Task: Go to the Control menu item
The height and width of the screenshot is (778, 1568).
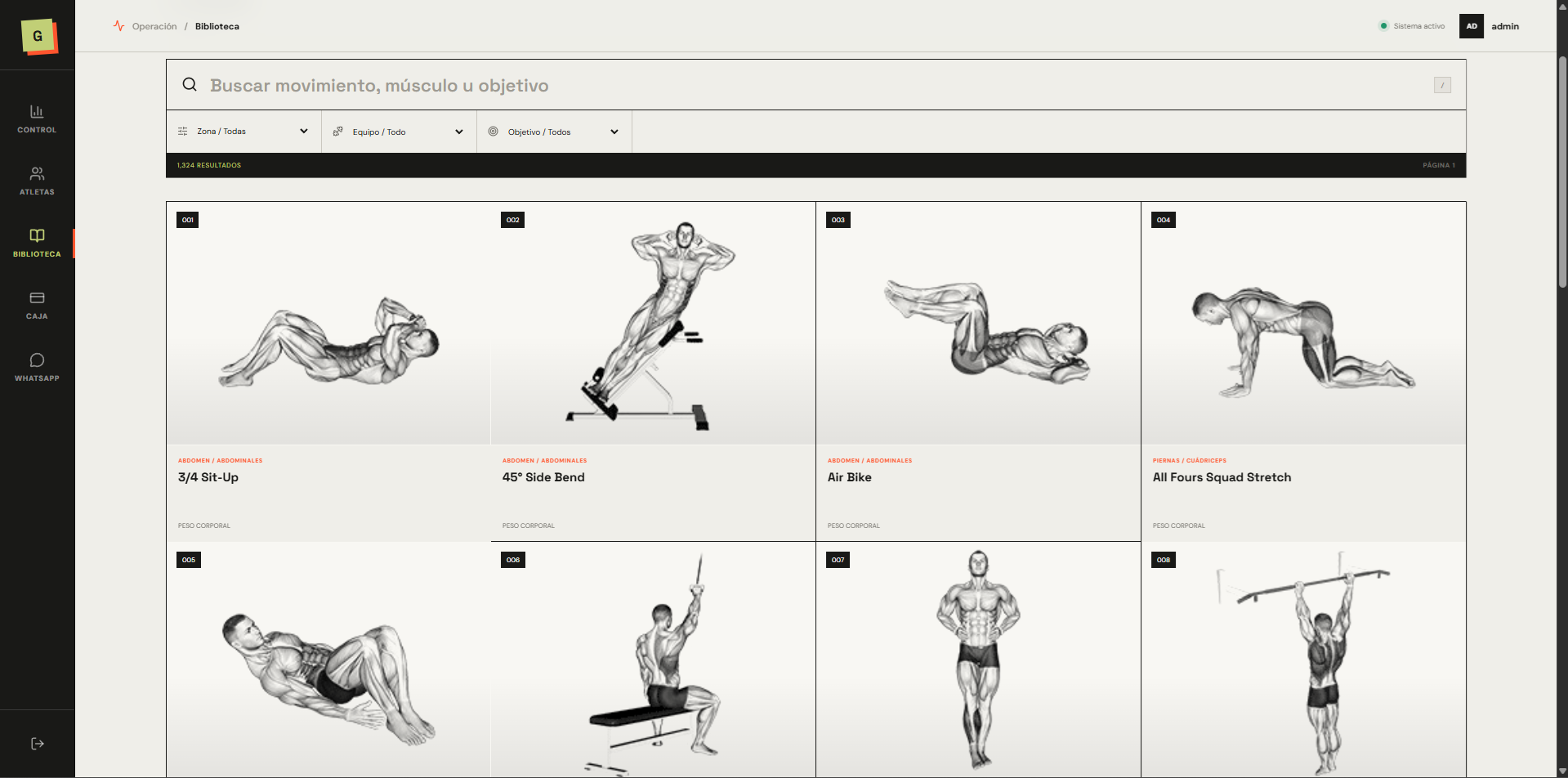Action: (x=37, y=118)
